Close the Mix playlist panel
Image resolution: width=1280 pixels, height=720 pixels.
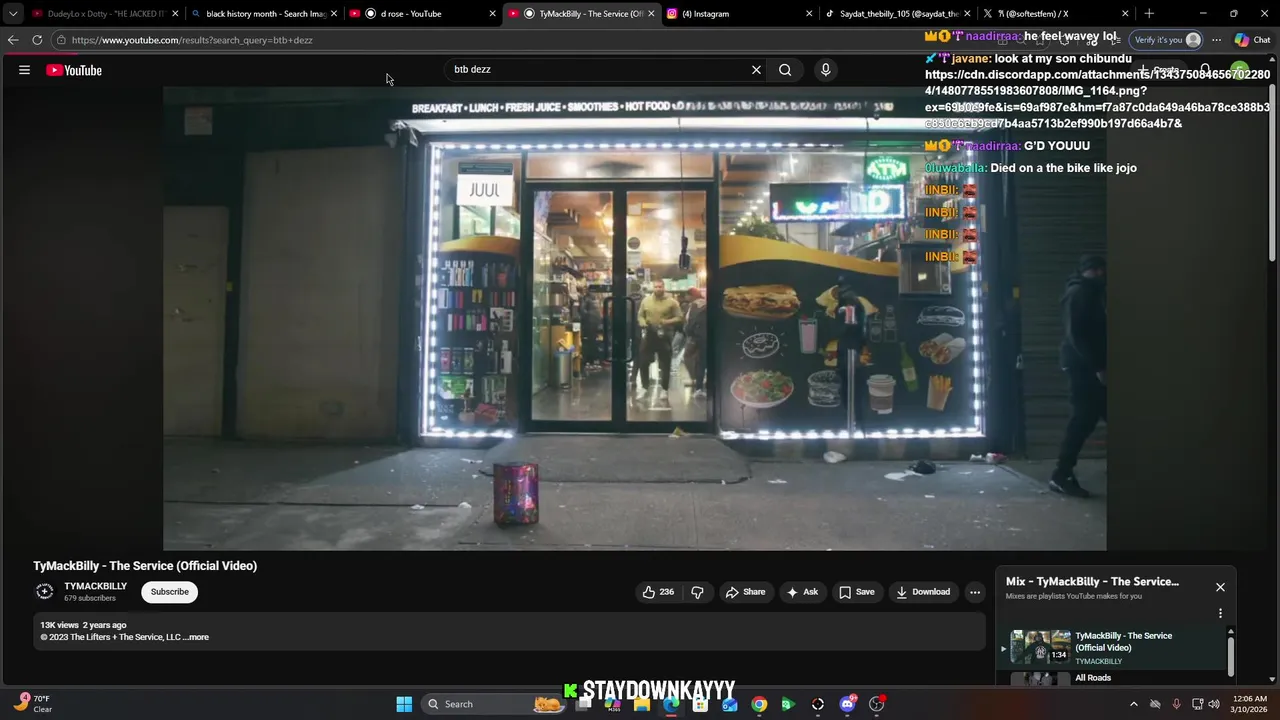point(1220,587)
